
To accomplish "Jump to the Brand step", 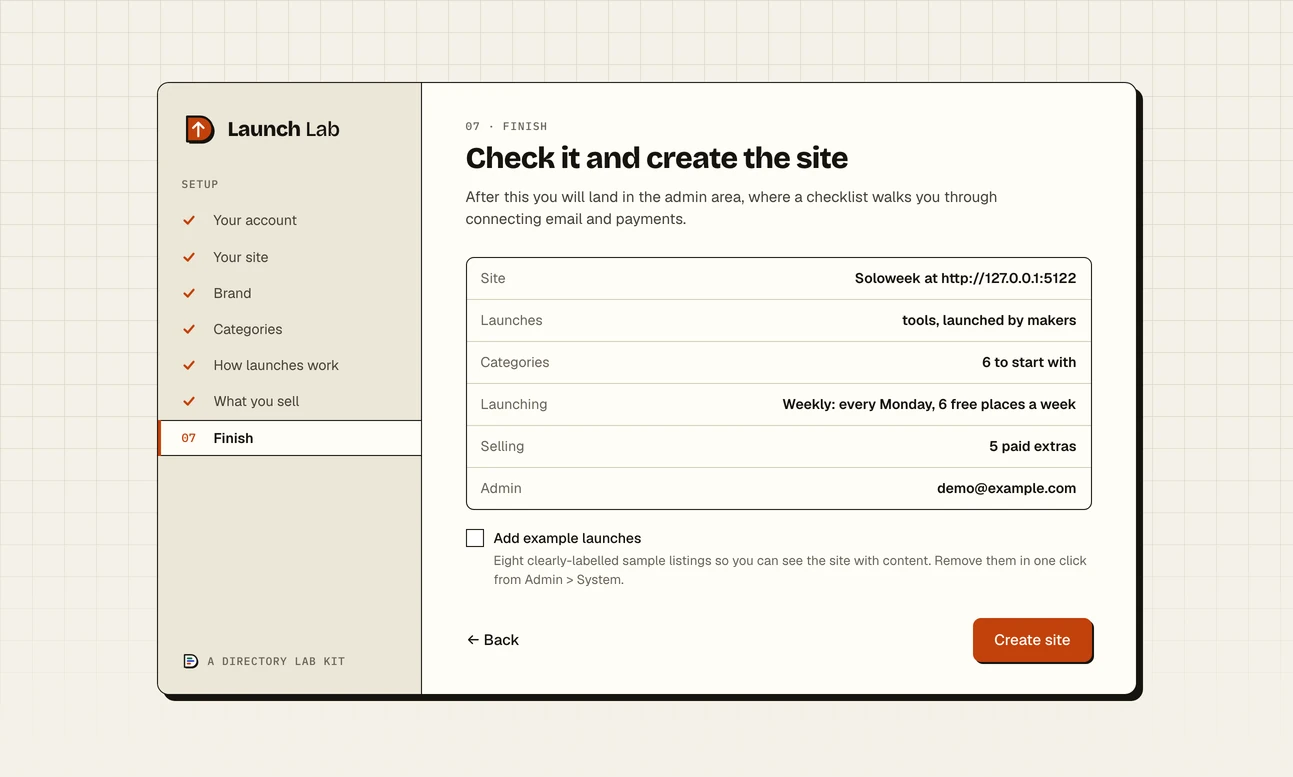I will point(289,293).
